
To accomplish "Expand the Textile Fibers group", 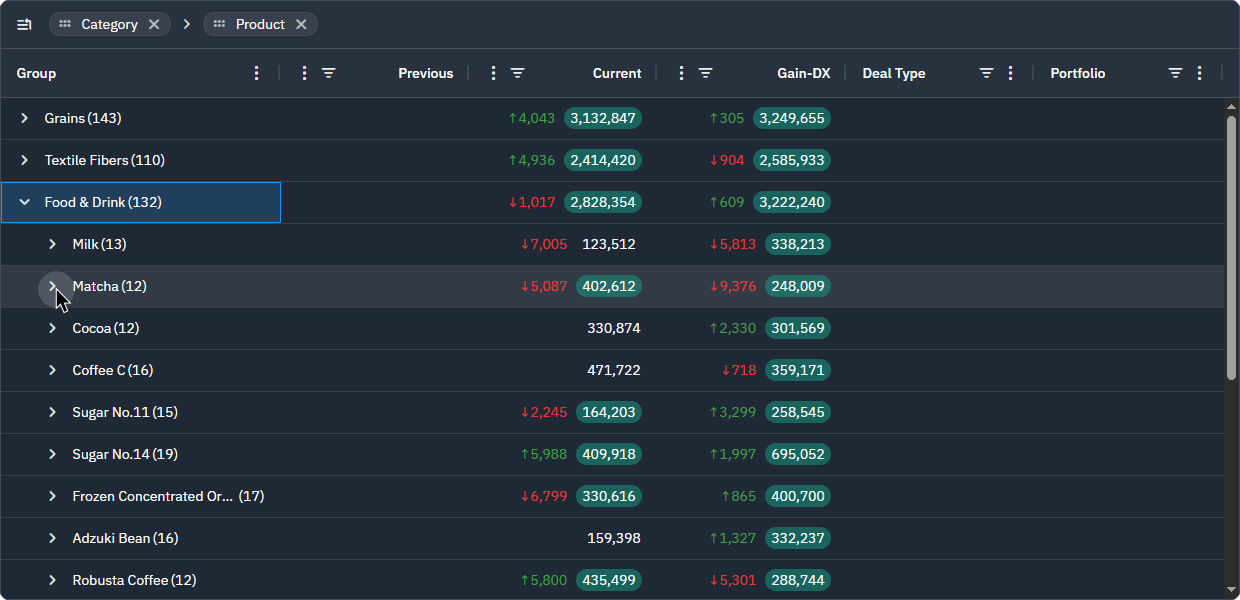I will coord(25,160).
